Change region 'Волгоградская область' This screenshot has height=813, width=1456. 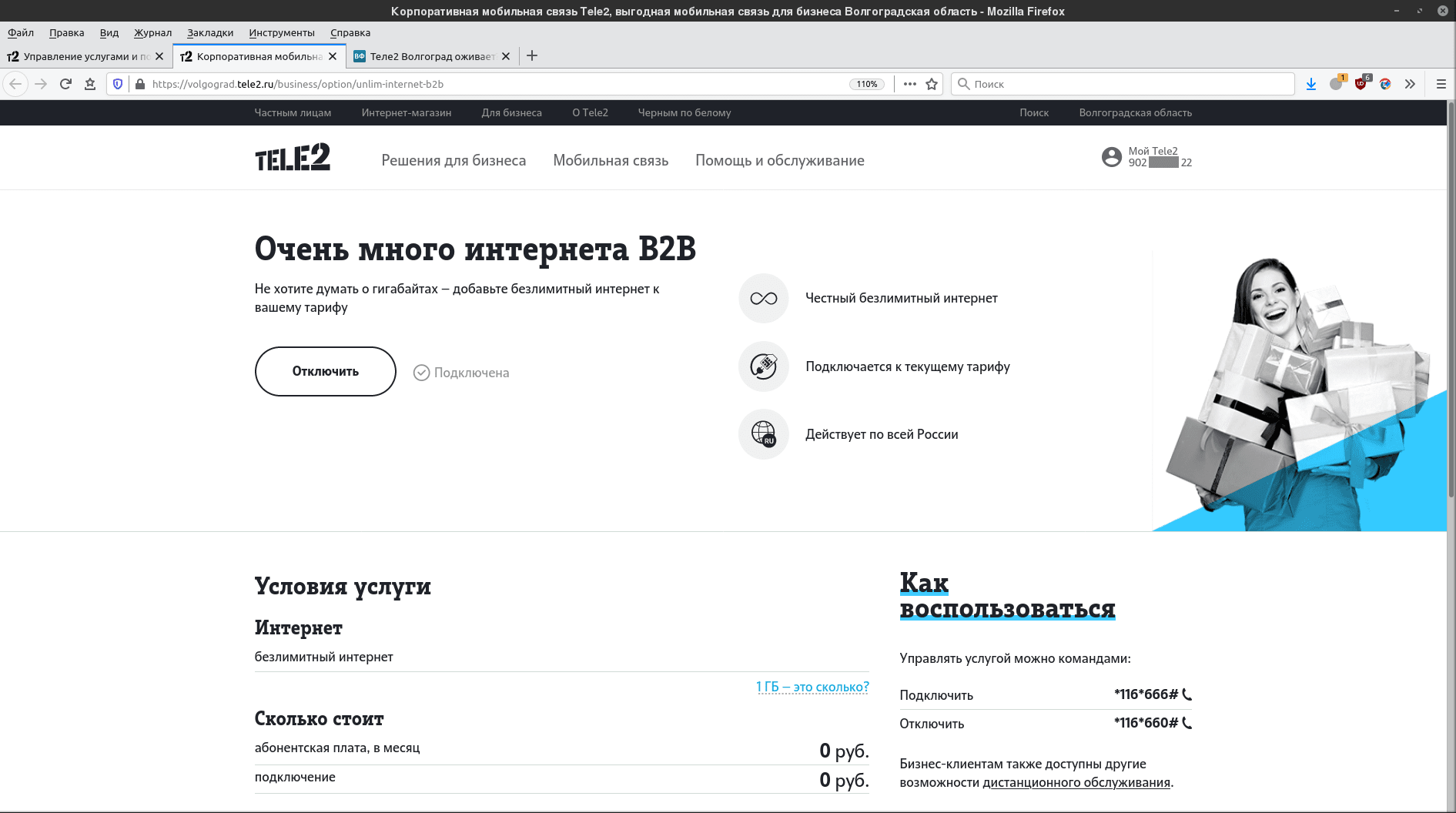click(1135, 112)
